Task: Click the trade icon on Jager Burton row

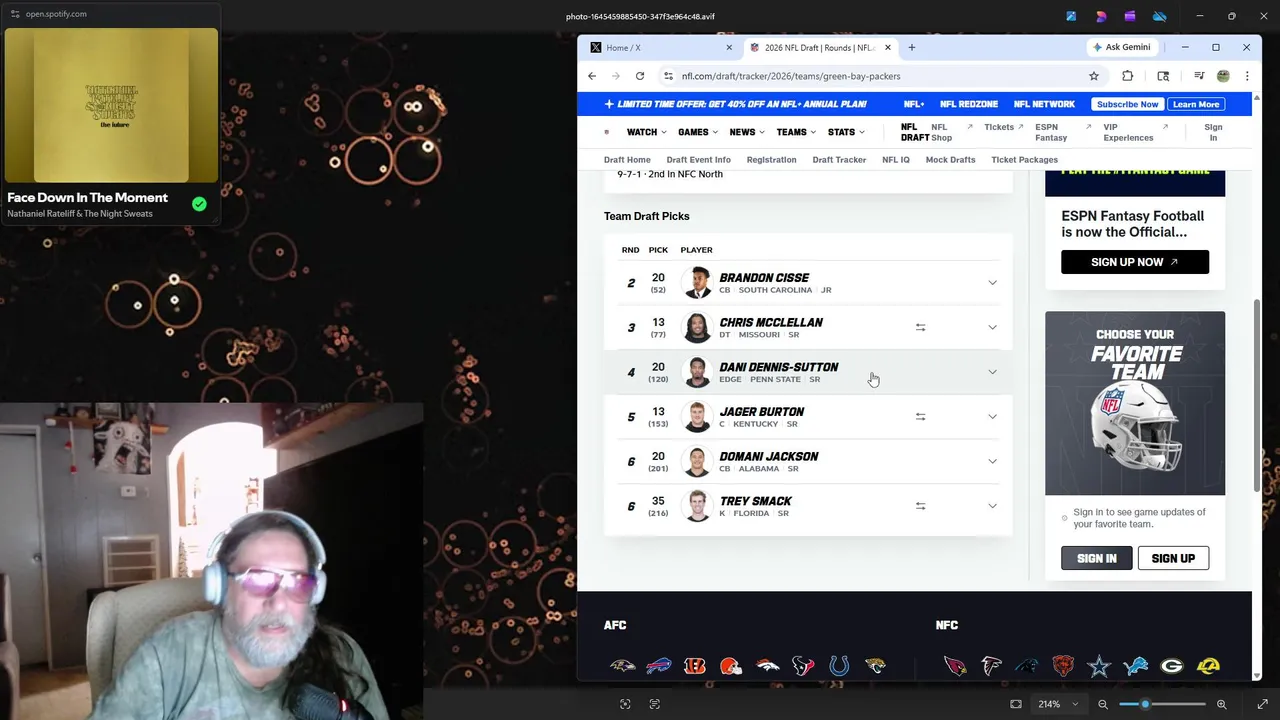Action: [920, 416]
